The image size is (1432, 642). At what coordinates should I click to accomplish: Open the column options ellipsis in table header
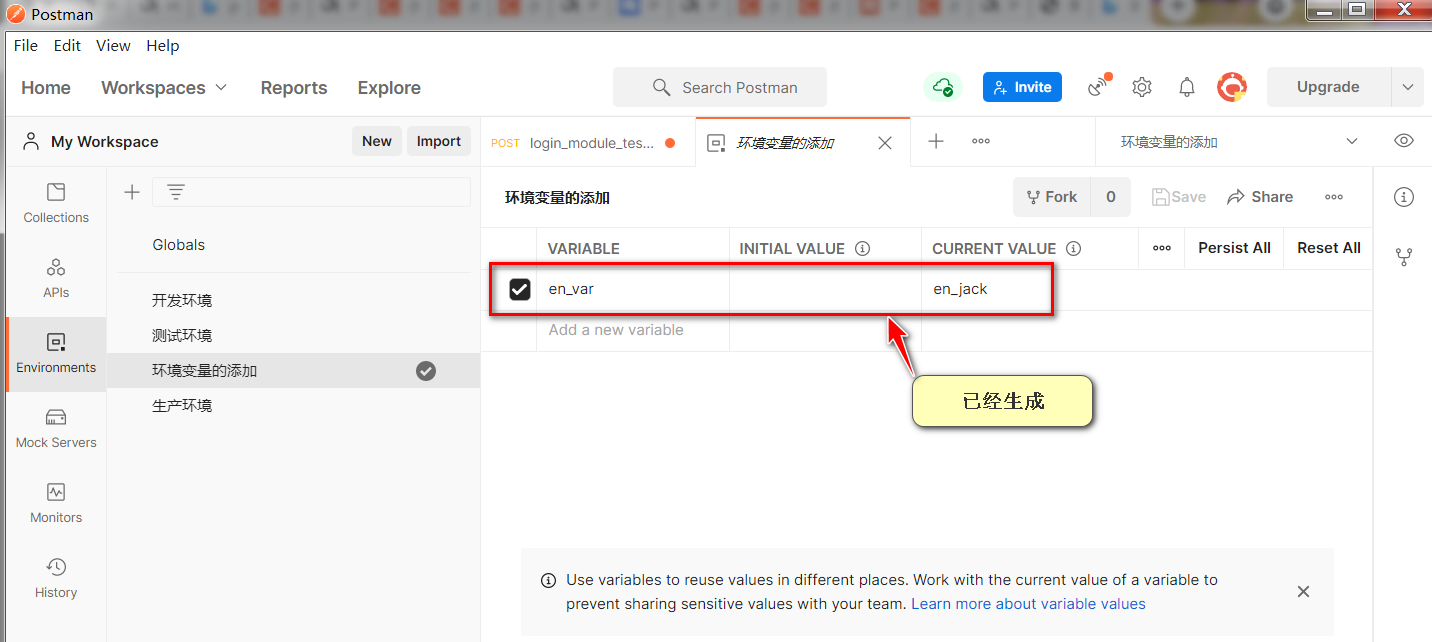[x=1162, y=248]
